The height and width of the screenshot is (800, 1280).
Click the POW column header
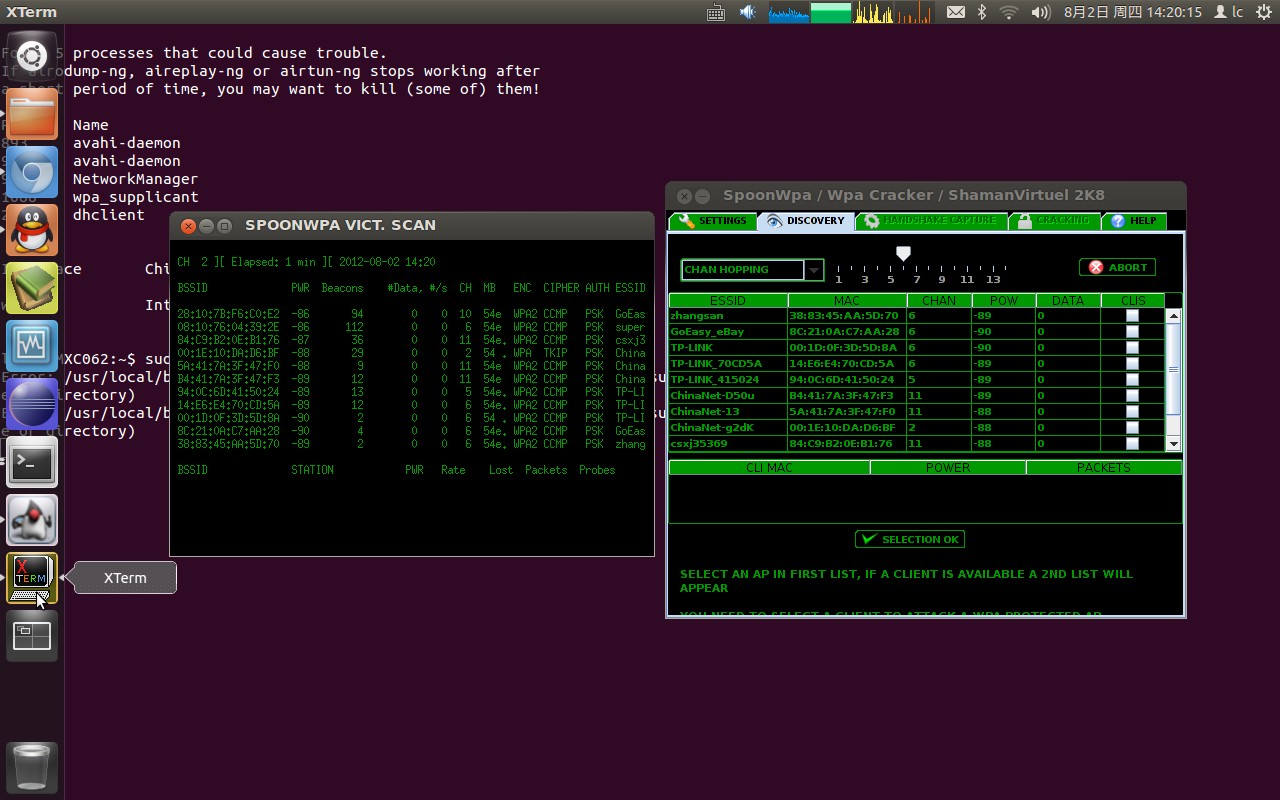tap(1003, 301)
